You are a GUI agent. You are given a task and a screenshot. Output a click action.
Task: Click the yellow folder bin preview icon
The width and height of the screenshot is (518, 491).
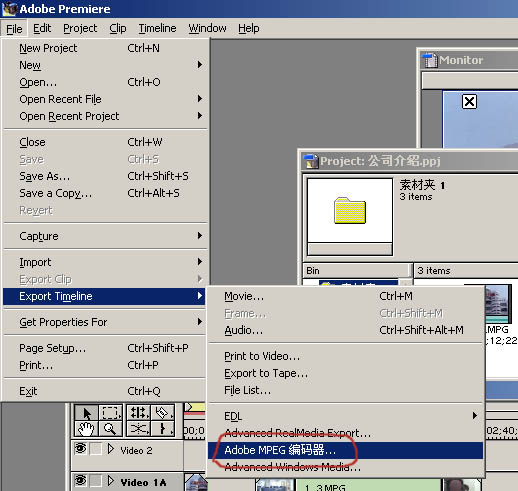click(x=350, y=210)
